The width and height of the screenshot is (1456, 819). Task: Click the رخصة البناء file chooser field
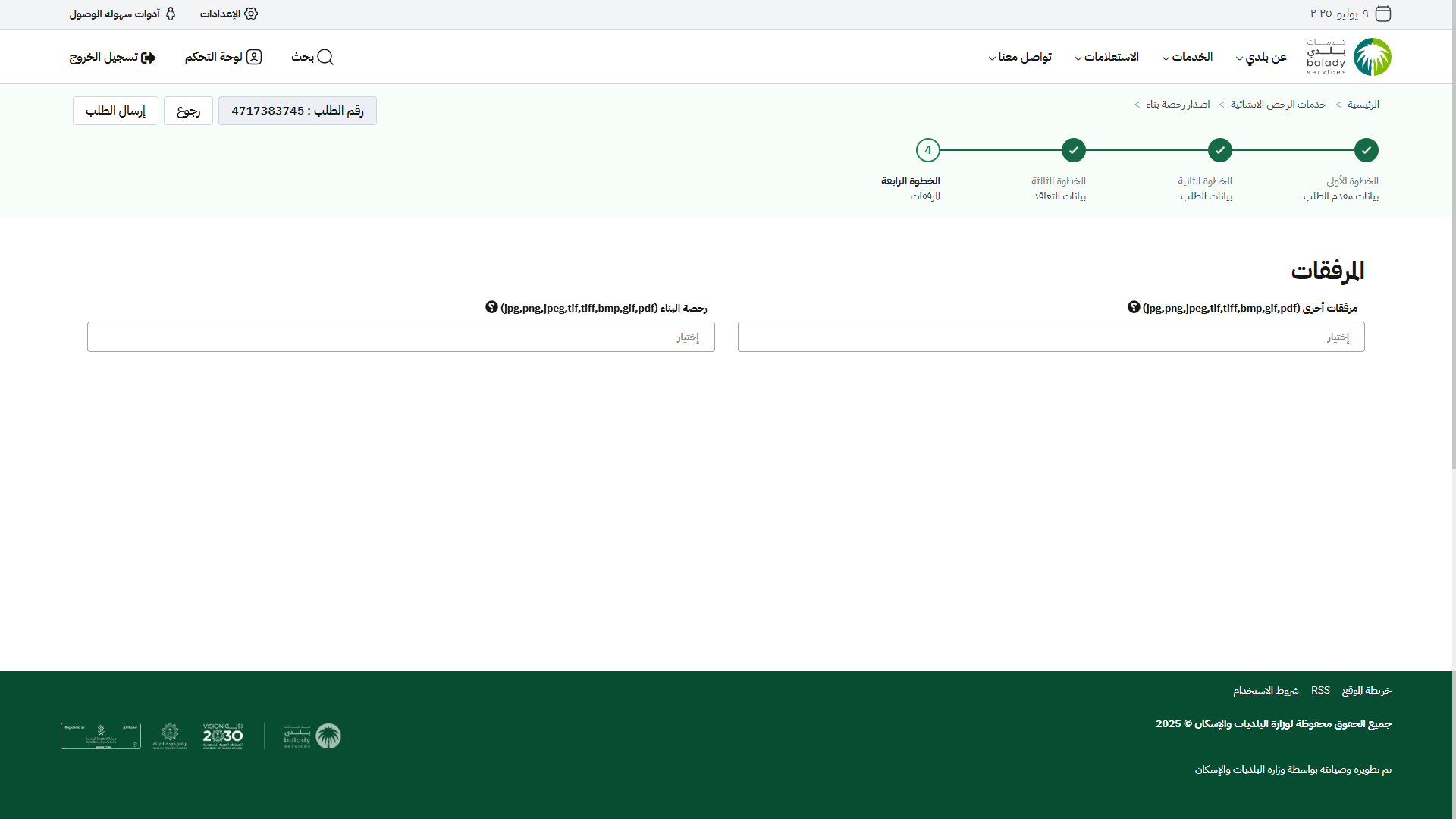[400, 337]
